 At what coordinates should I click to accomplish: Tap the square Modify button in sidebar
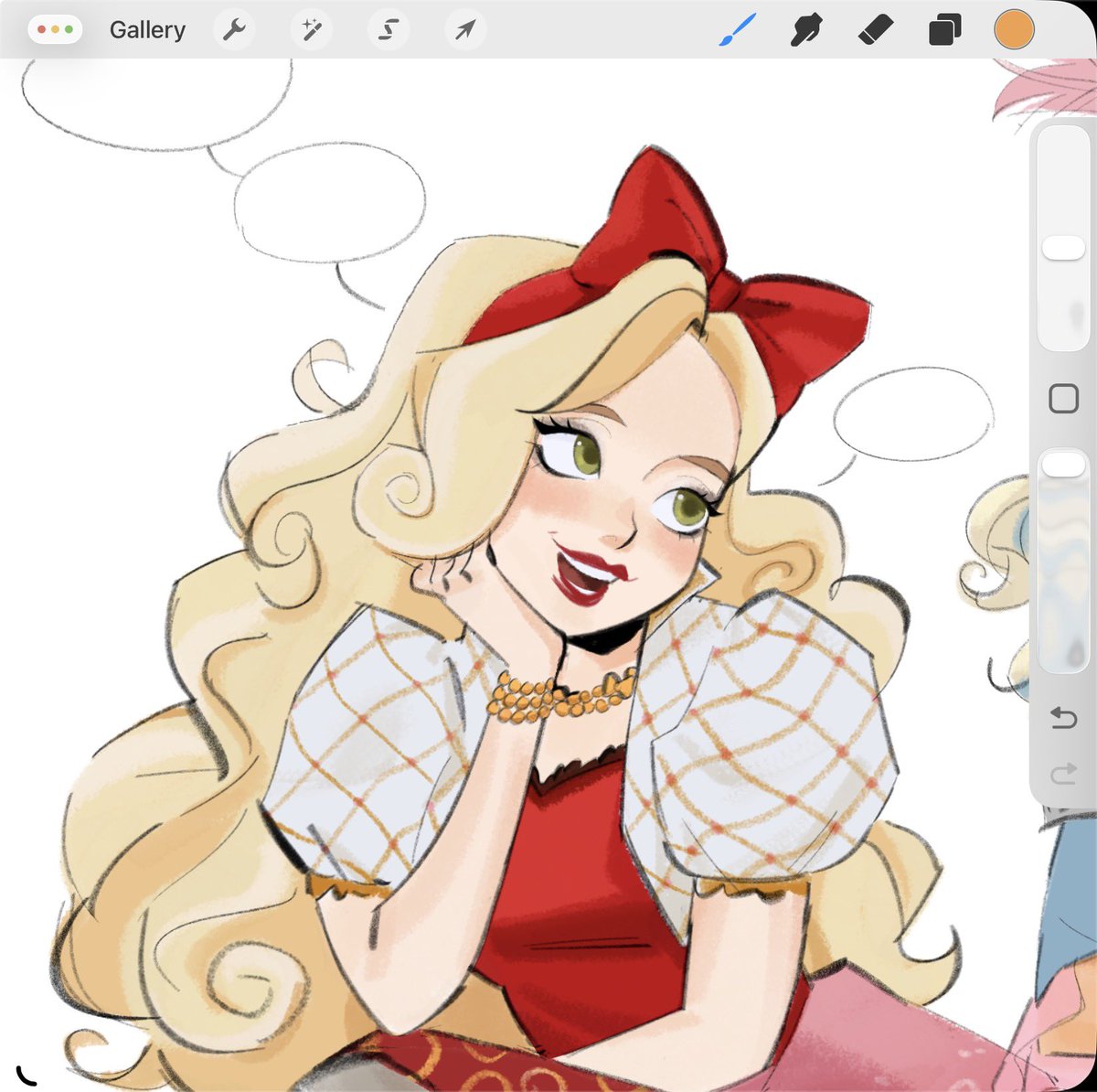(x=1063, y=399)
